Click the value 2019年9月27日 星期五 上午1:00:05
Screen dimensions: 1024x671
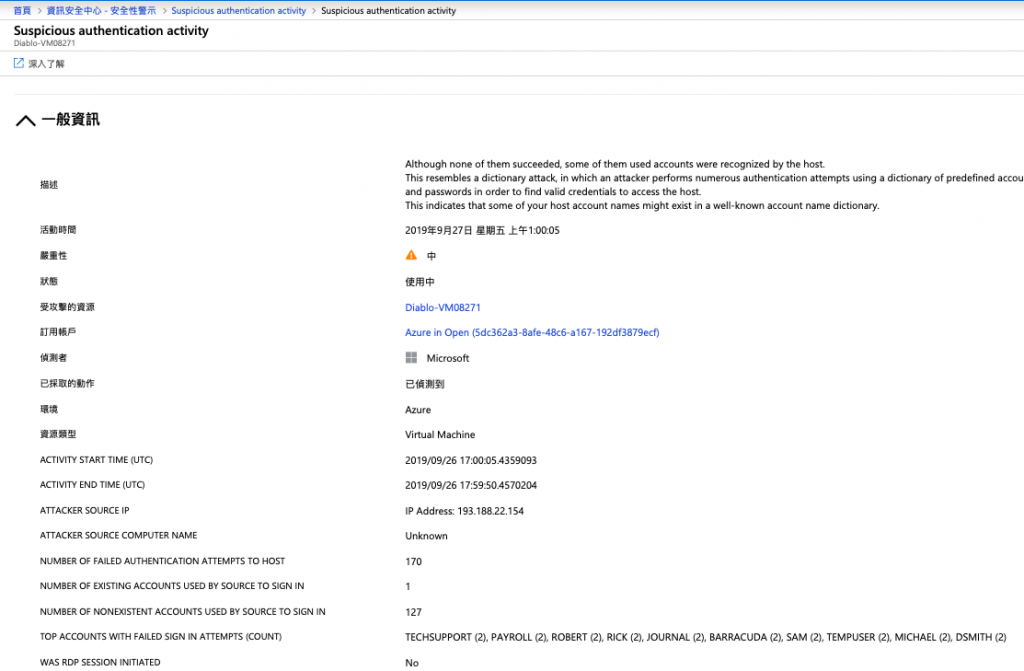click(x=482, y=230)
